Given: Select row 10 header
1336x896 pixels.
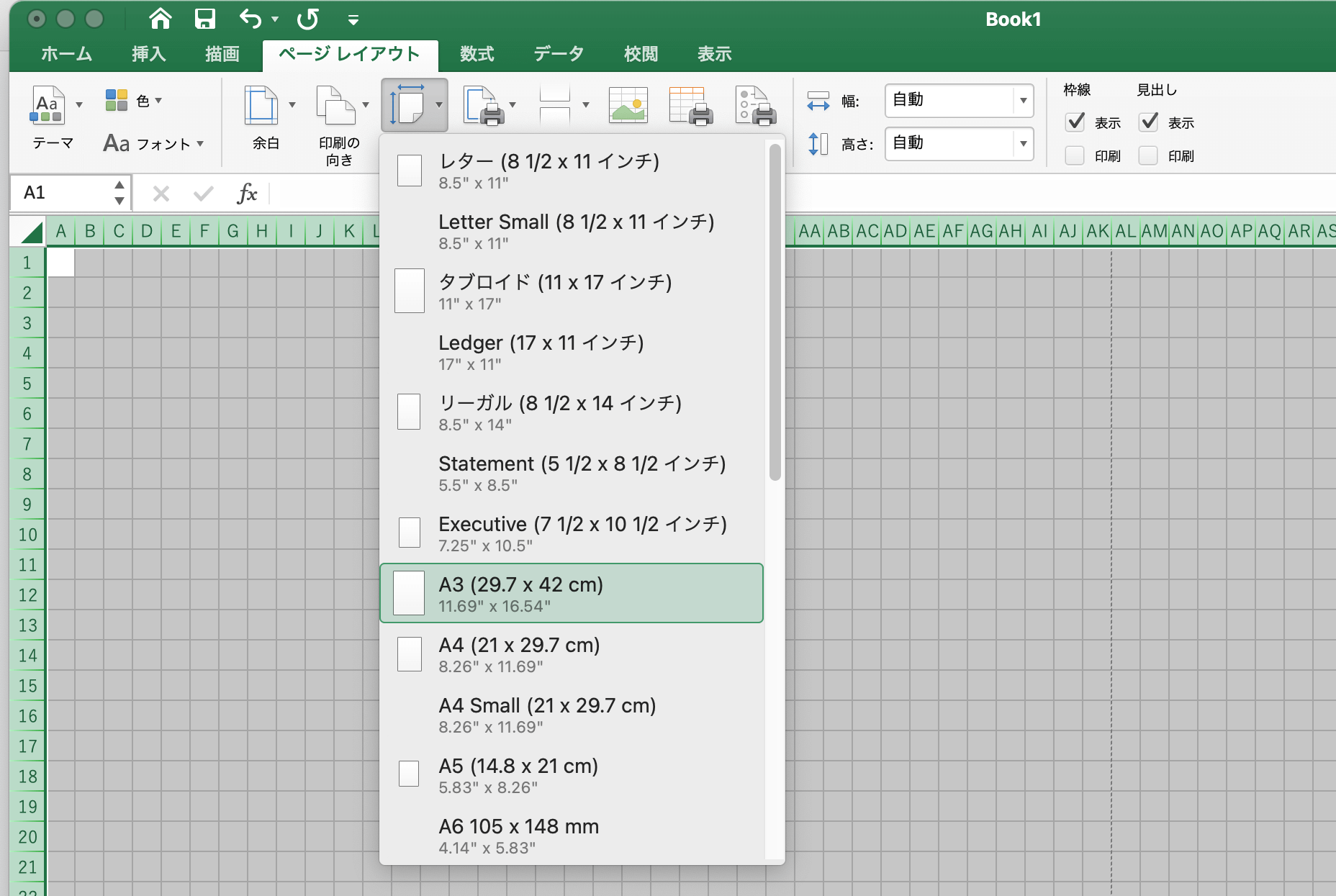Looking at the screenshot, I should pyautogui.click(x=27, y=535).
